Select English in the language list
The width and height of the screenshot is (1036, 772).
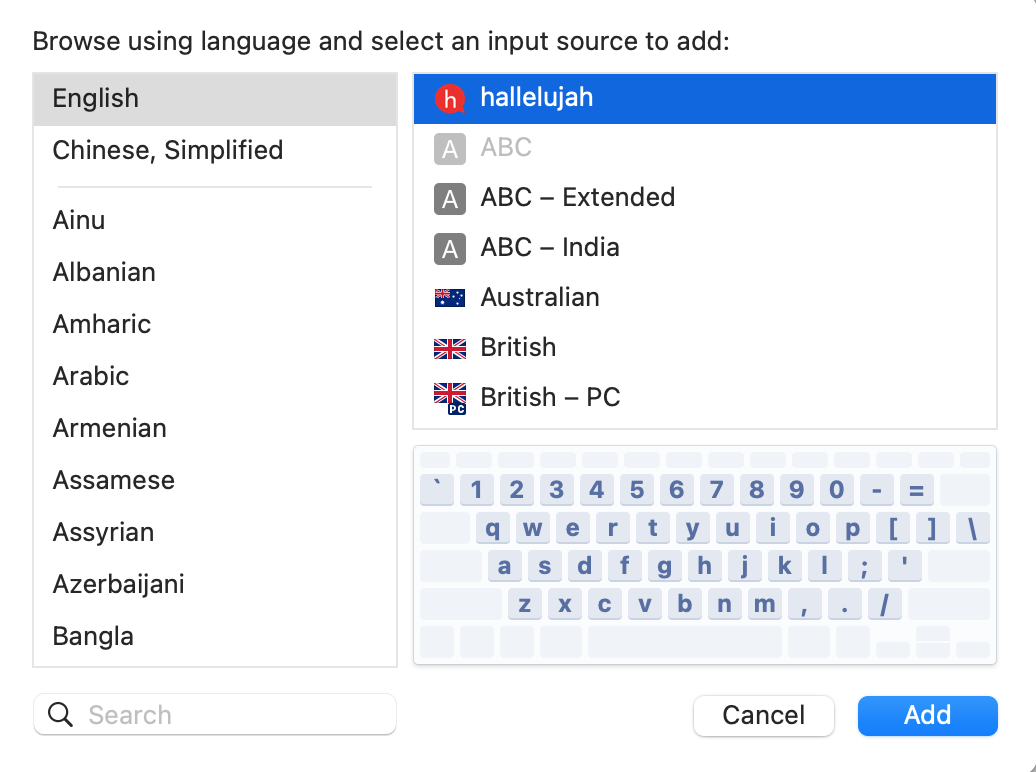click(215, 98)
